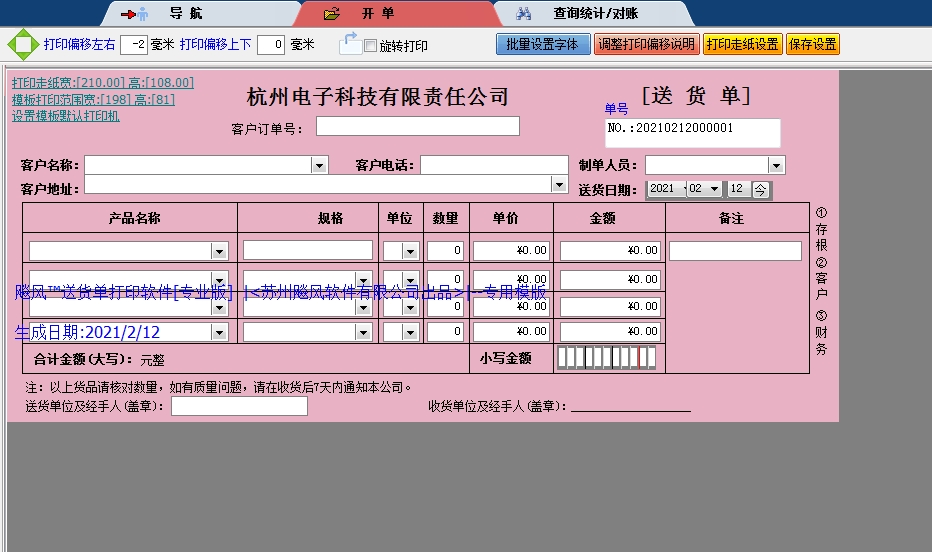This screenshot has height=552, width=932.
Task: Focus the first row 备注 field
Action: [735, 251]
